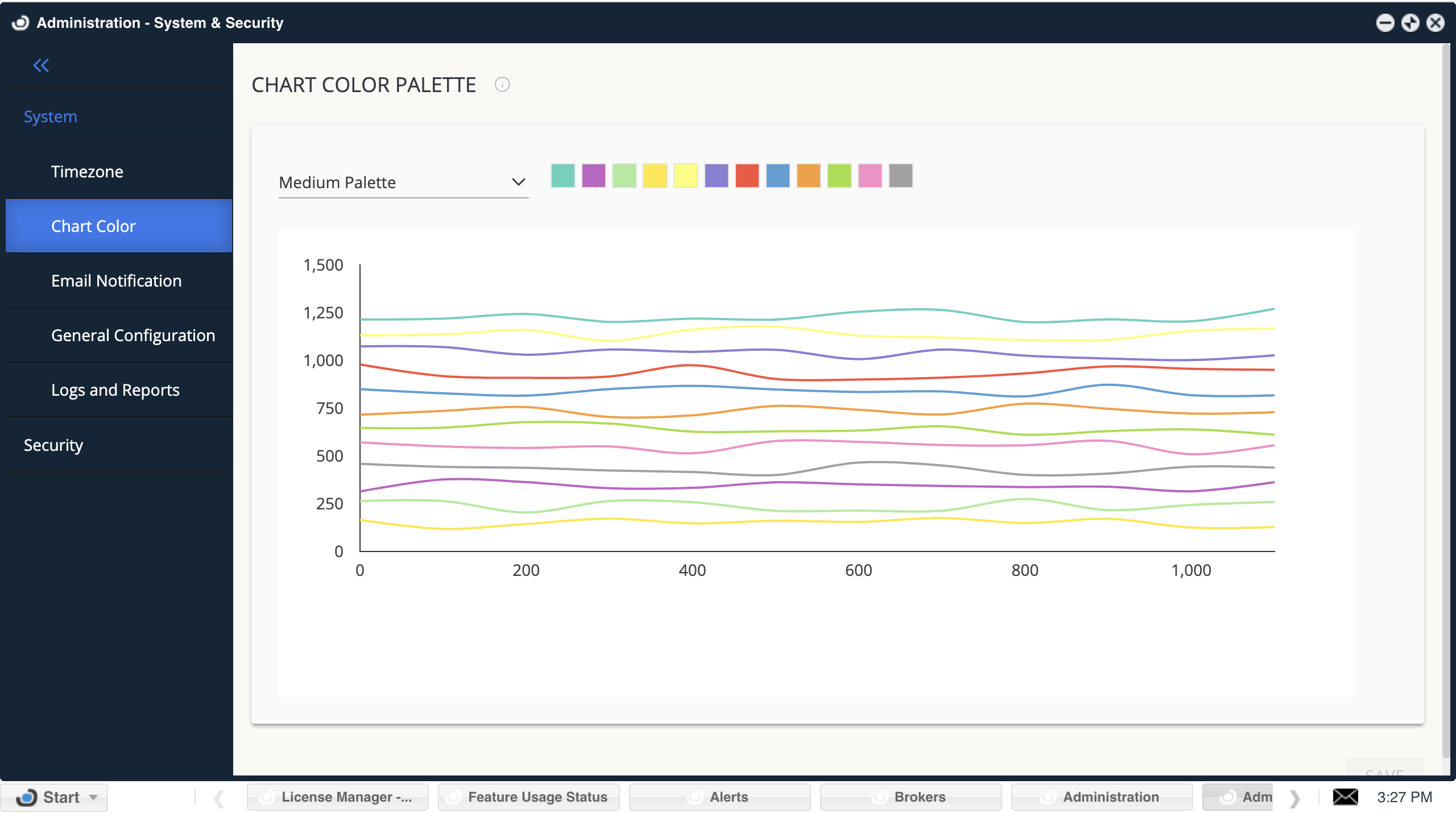This screenshot has width=1456, height=813.
Task: Open the mail envelope icon in taskbar
Action: (x=1345, y=797)
